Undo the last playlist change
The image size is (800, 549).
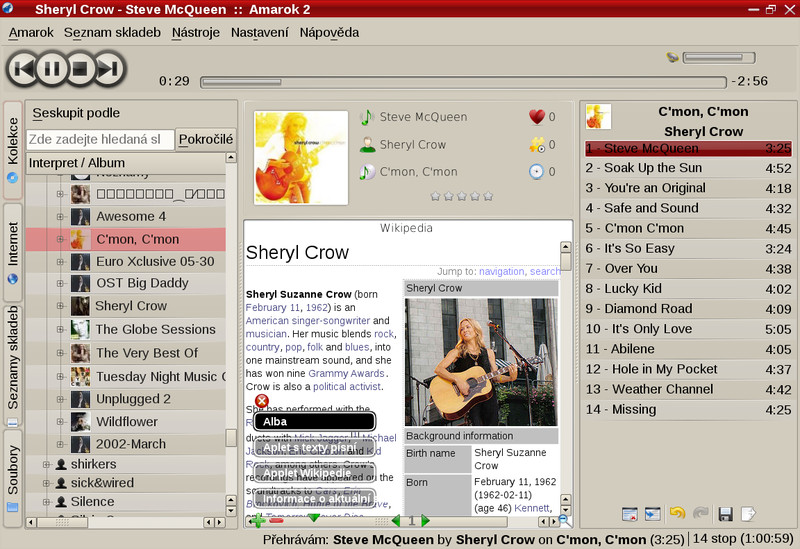[677, 513]
